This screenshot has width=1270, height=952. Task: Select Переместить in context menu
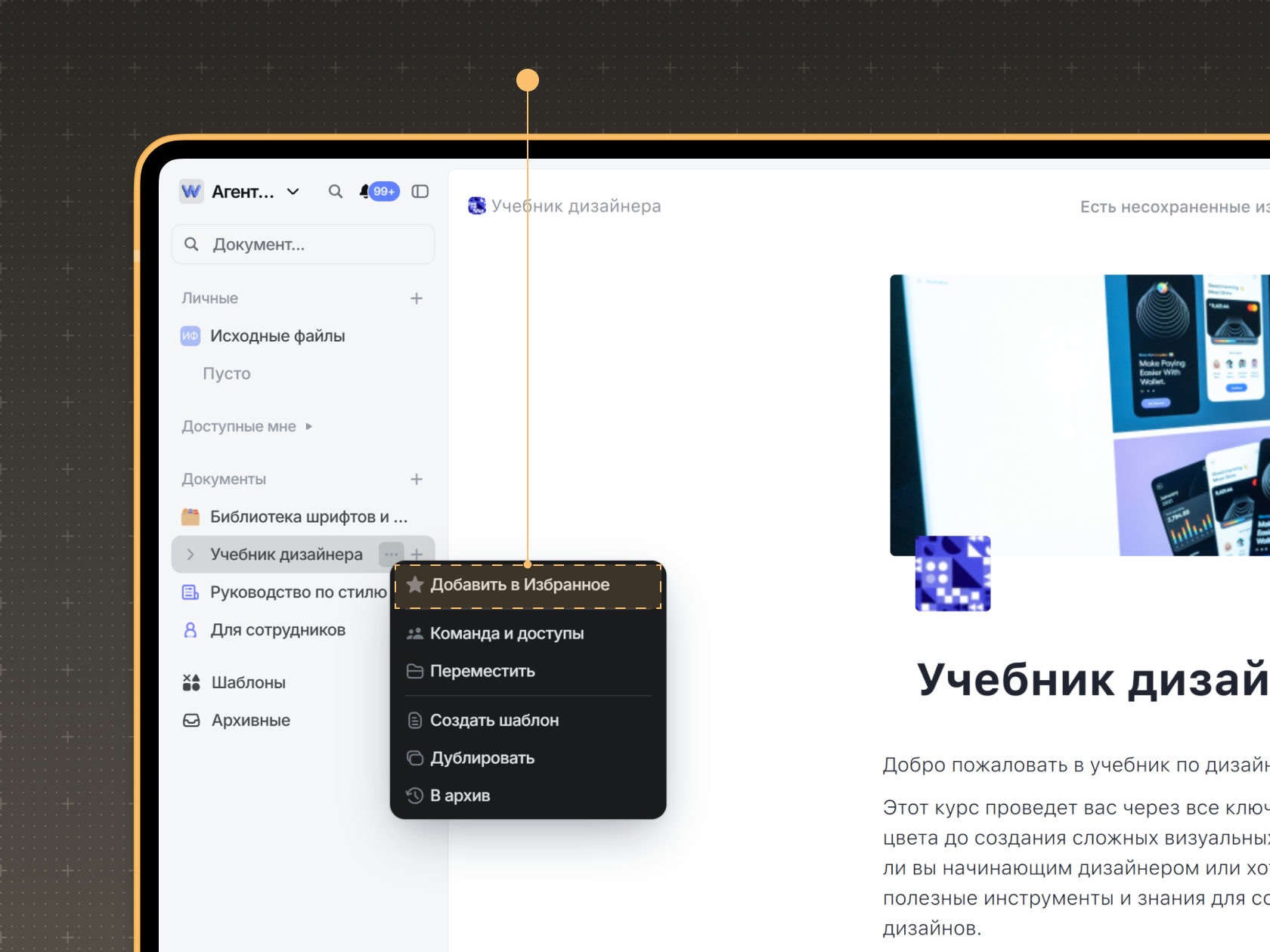pos(482,672)
